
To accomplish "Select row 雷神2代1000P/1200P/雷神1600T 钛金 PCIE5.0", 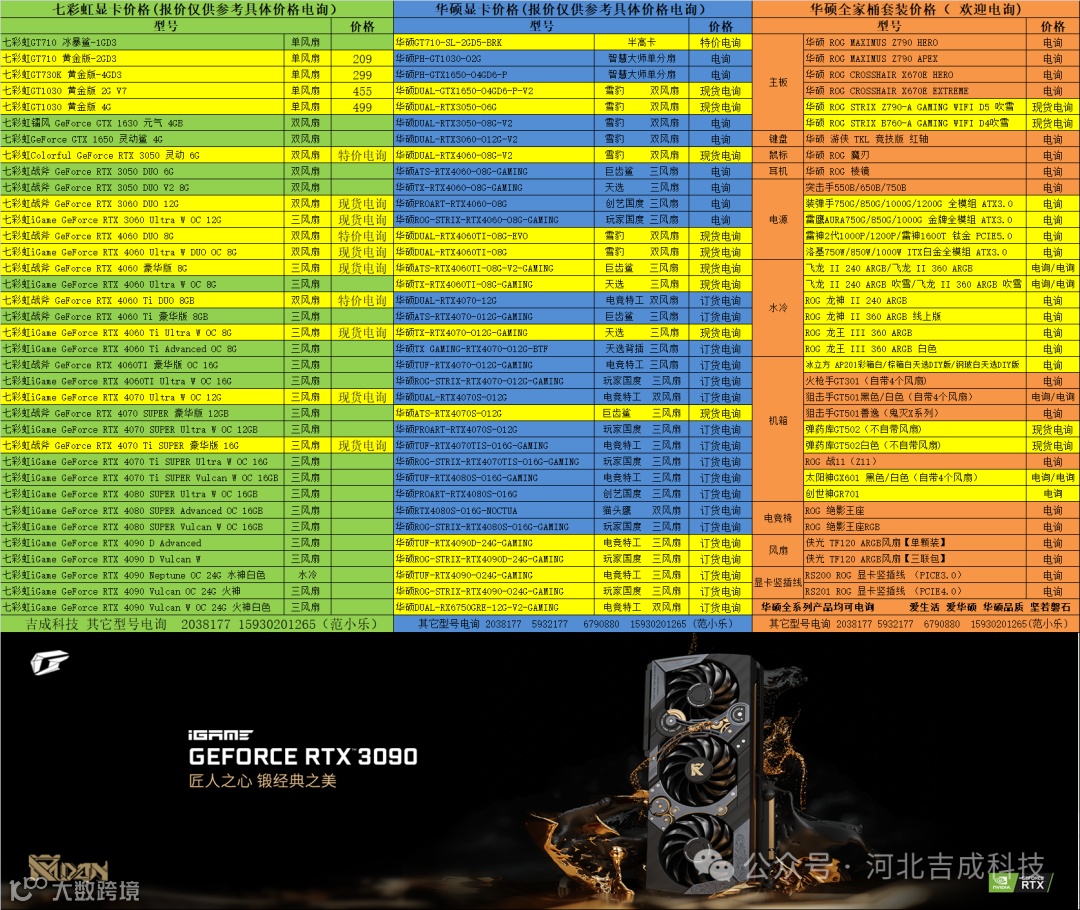I will pos(942,236).
